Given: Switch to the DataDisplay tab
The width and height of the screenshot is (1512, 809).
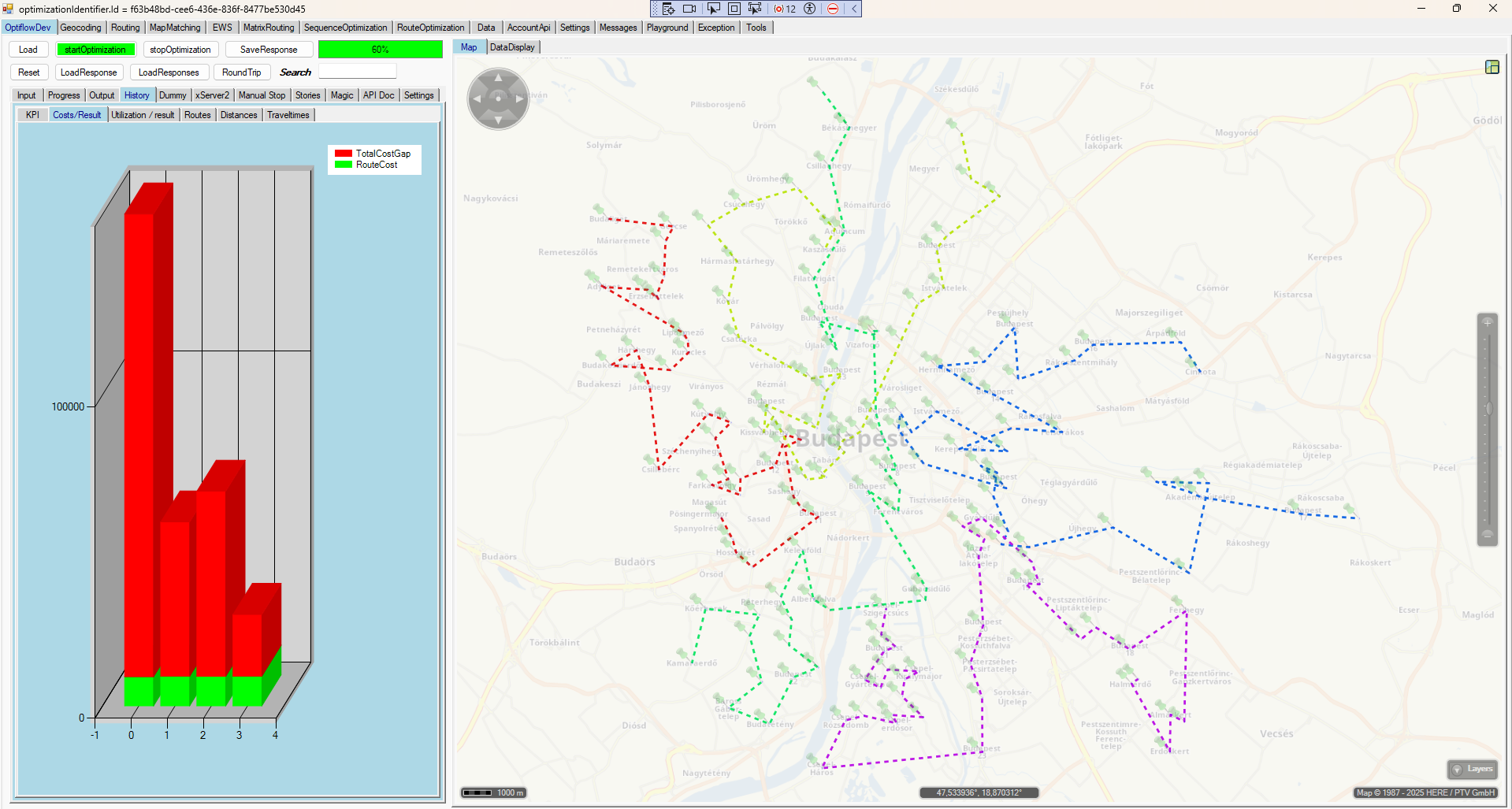Looking at the screenshot, I should pyautogui.click(x=512, y=47).
